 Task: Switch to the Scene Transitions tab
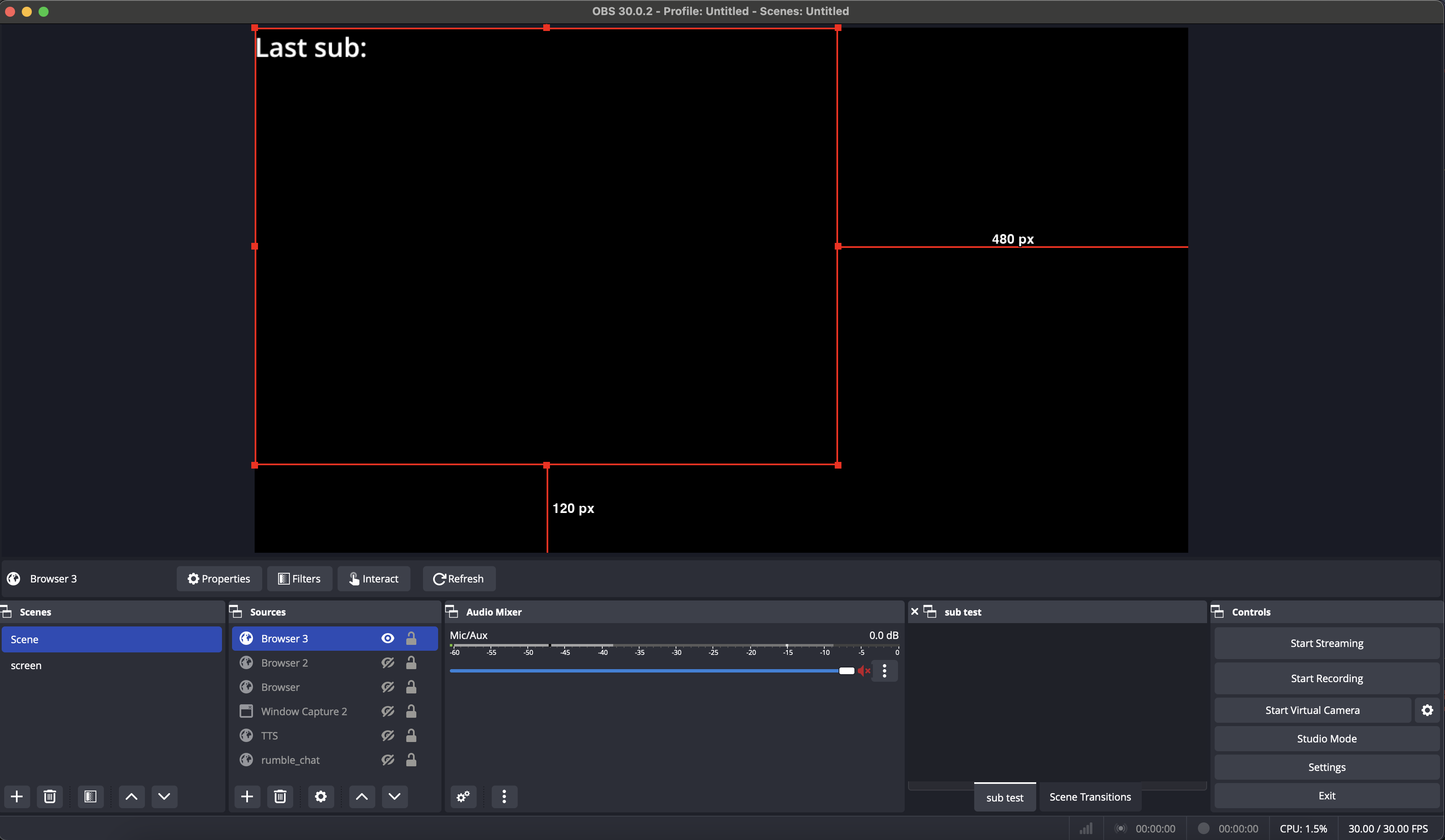click(x=1090, y=797)
